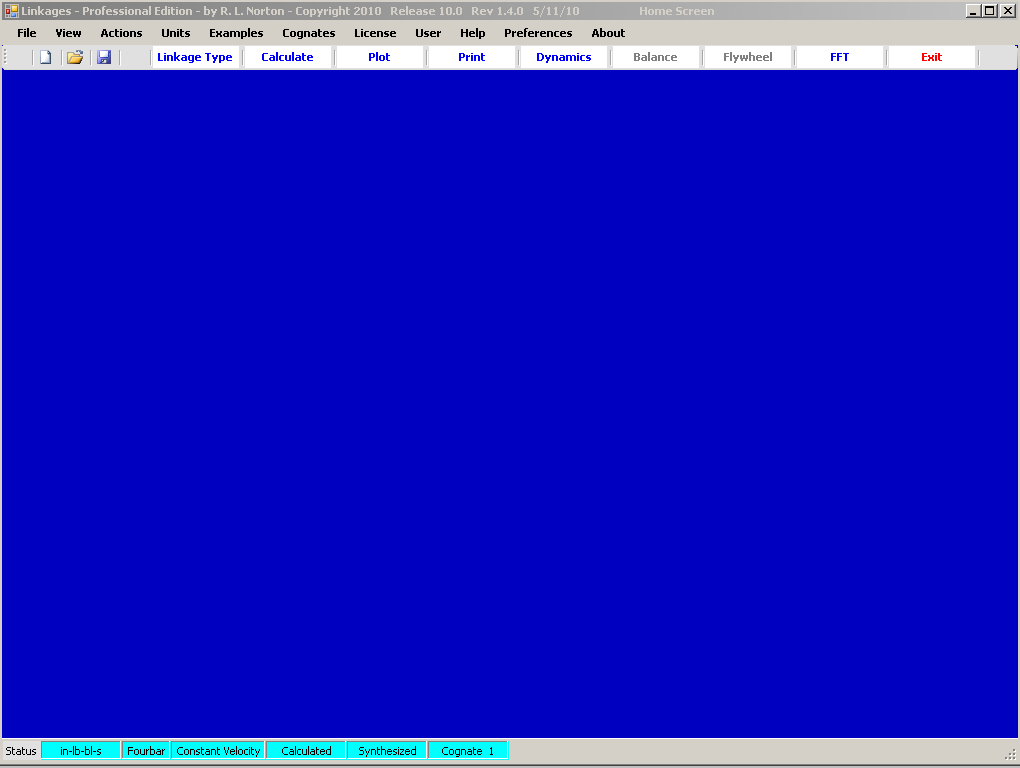Open the License menu
The image size is (1020, 768).
pyautogui.click(x=375, y=33)
